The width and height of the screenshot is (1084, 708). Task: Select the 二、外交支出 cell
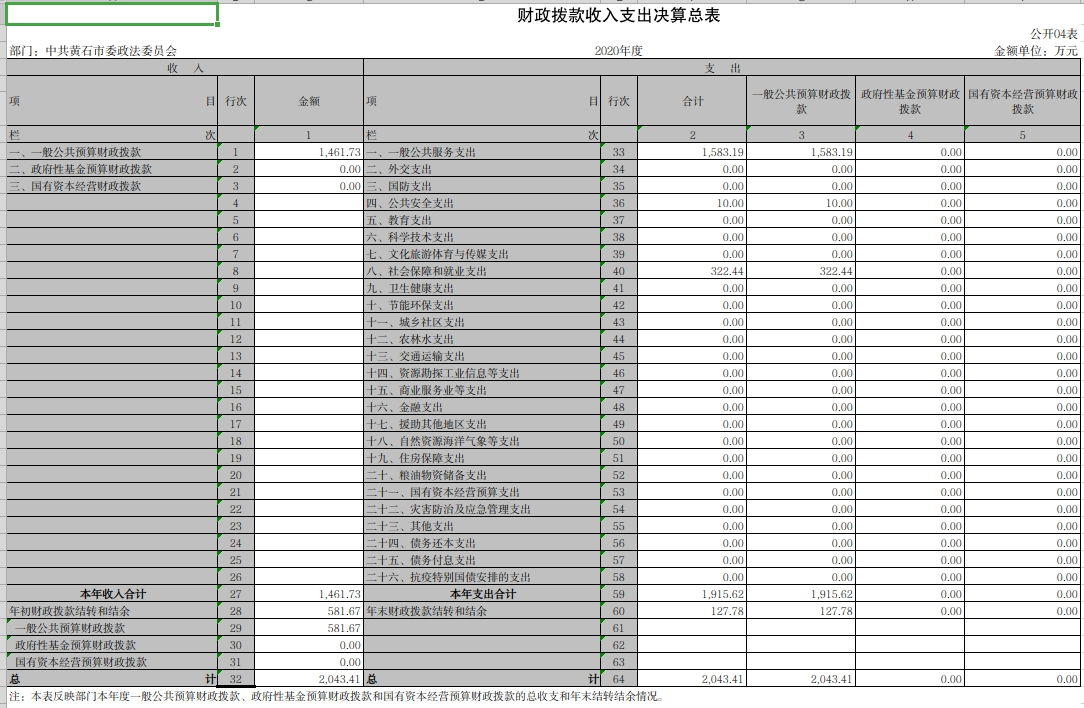[x=483, y=169]
